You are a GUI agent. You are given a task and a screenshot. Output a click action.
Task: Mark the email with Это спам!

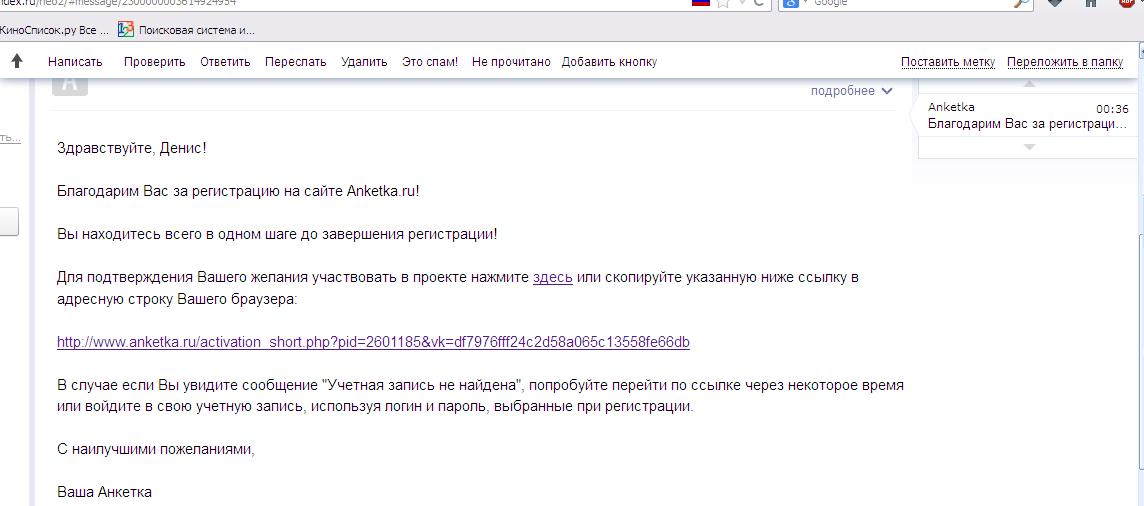point(430,62)
